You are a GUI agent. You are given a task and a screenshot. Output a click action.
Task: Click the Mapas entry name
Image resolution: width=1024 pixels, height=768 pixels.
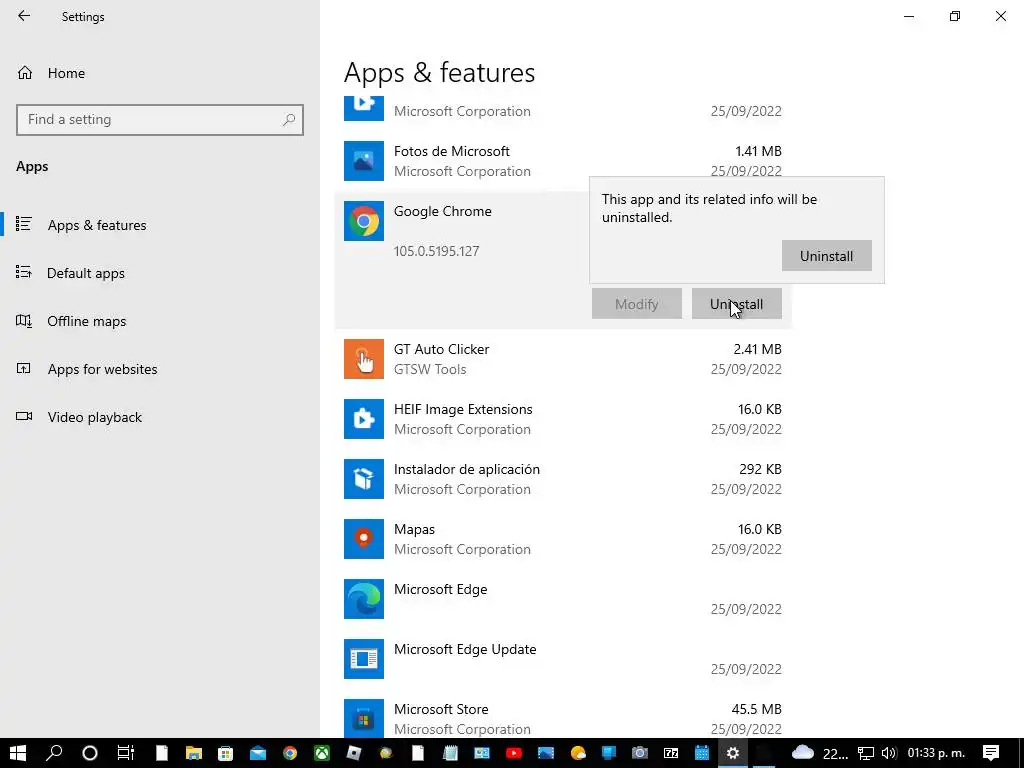click(x=414, y=529)
